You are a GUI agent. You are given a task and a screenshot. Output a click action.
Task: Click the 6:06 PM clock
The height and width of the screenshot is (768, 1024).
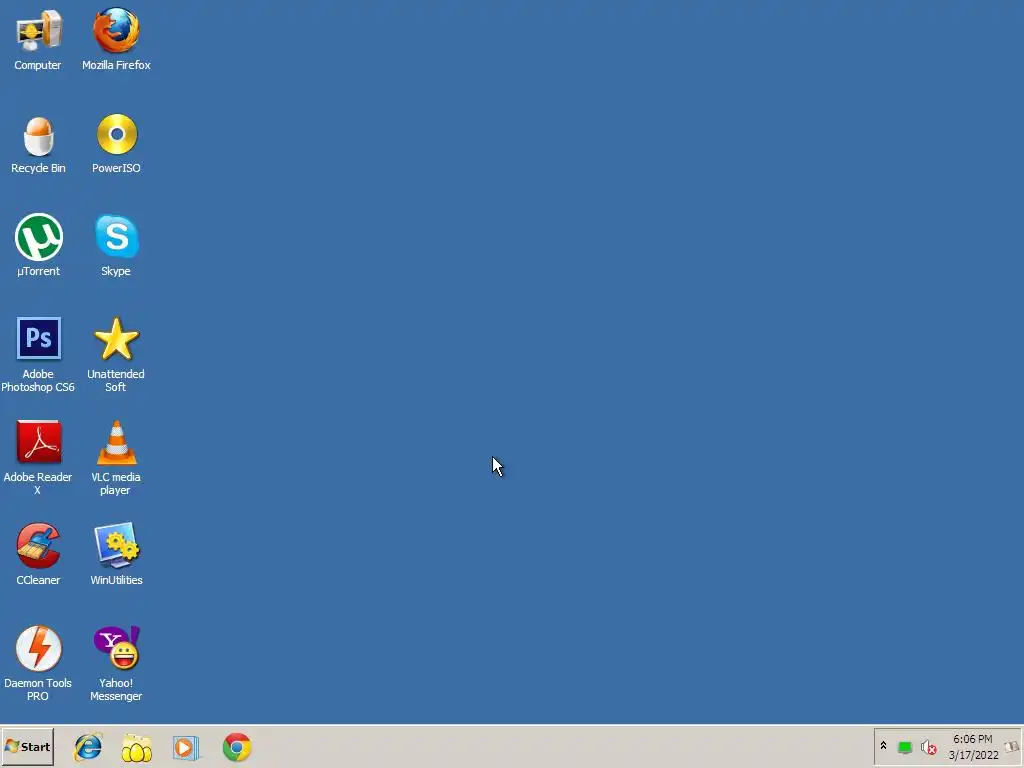point(972,739)
